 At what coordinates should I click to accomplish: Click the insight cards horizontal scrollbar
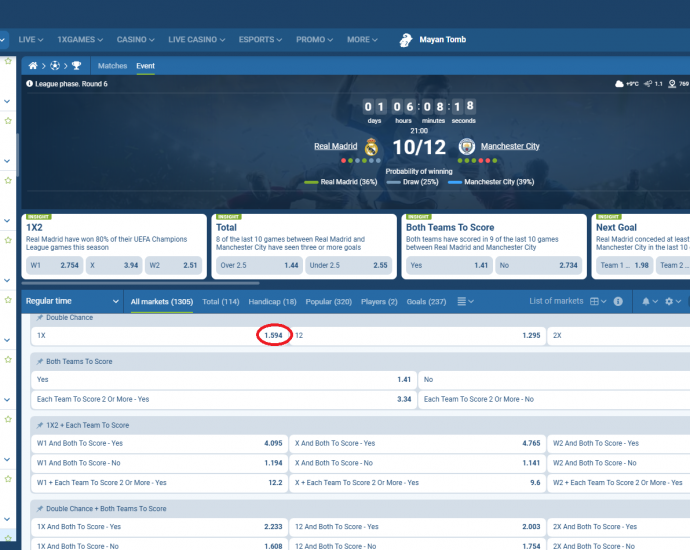coord(141,283)
